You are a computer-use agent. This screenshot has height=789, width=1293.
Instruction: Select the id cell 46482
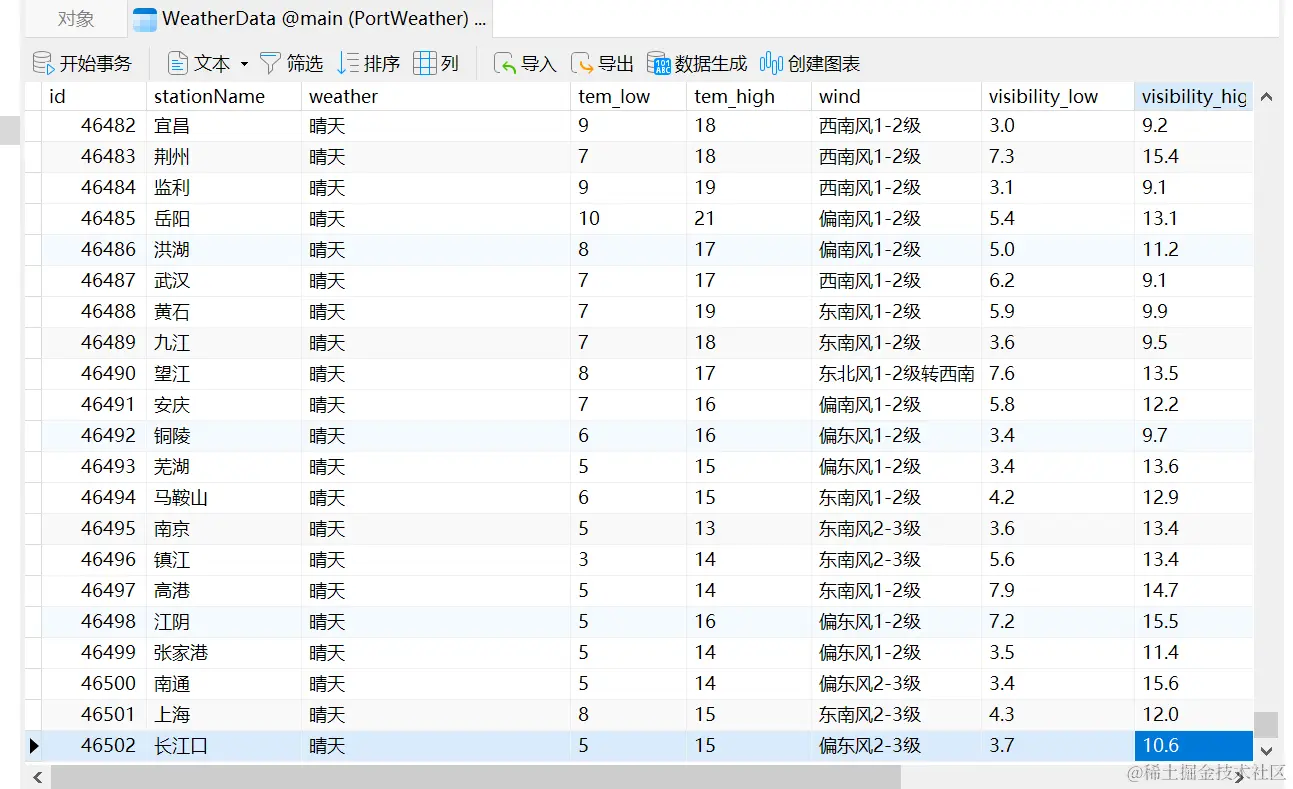[x=94, y=125]
